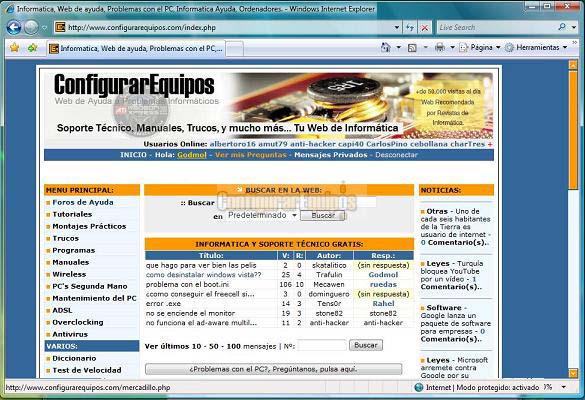Click the Refresh page icon
The width and height of the screenshot is (585, 400).
coord(410,28)
